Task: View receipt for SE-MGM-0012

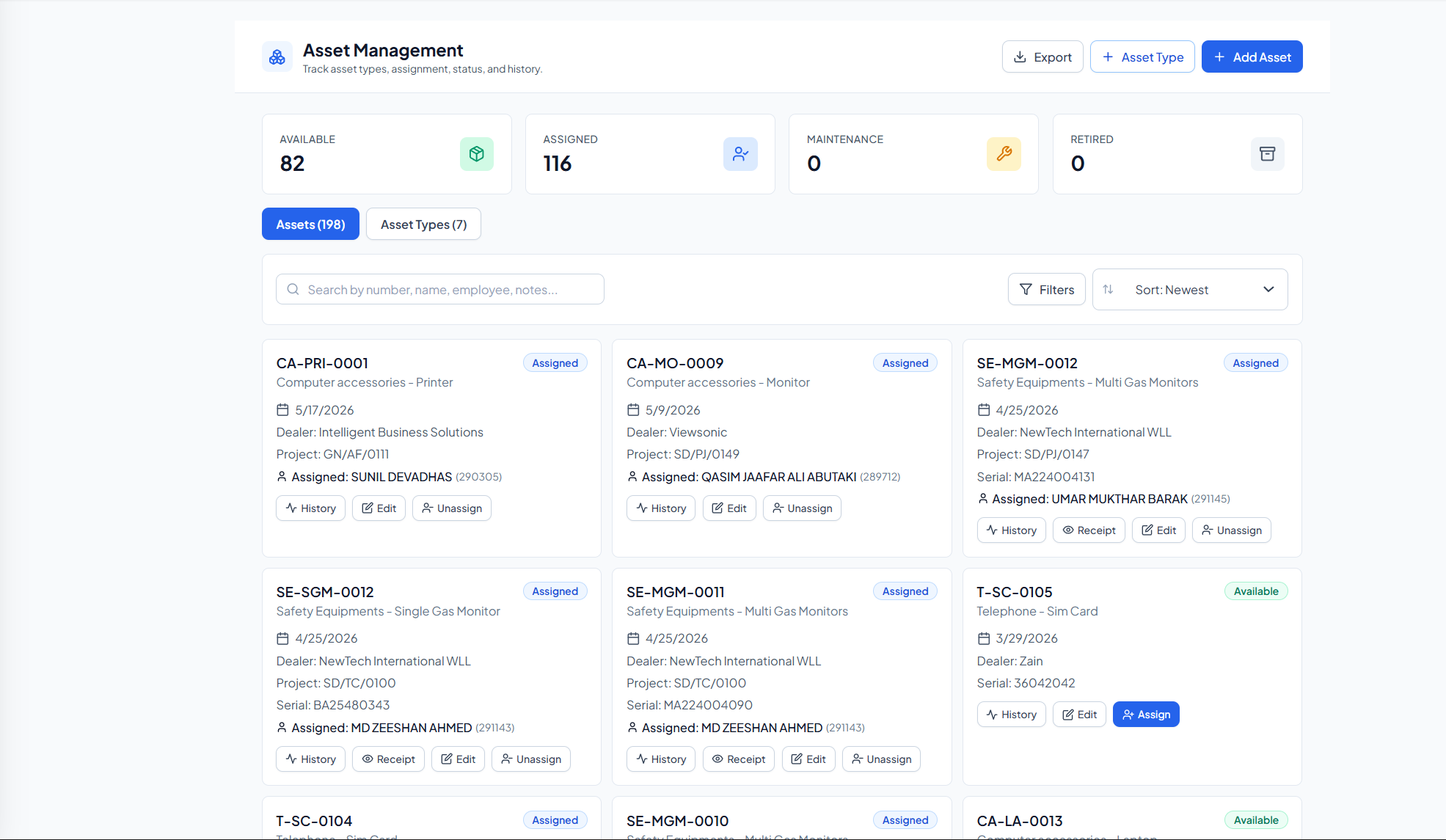Action: pos(1089,530)
